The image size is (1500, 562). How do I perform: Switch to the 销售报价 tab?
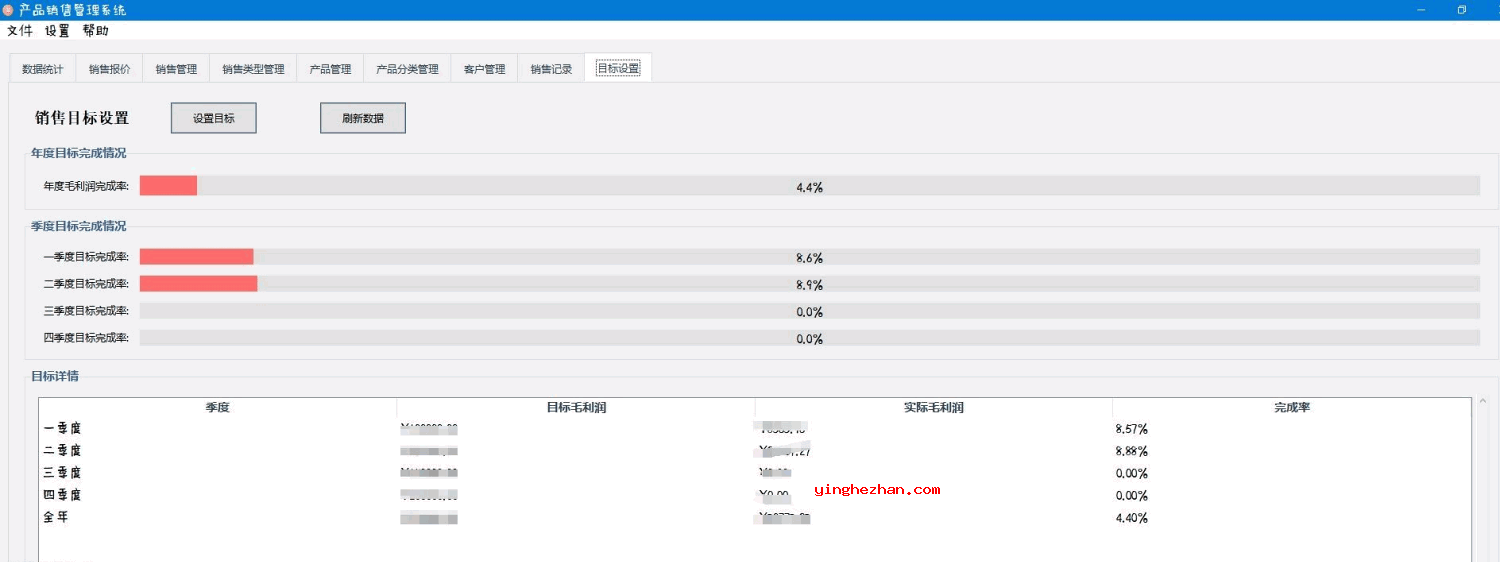click(109, 69)
